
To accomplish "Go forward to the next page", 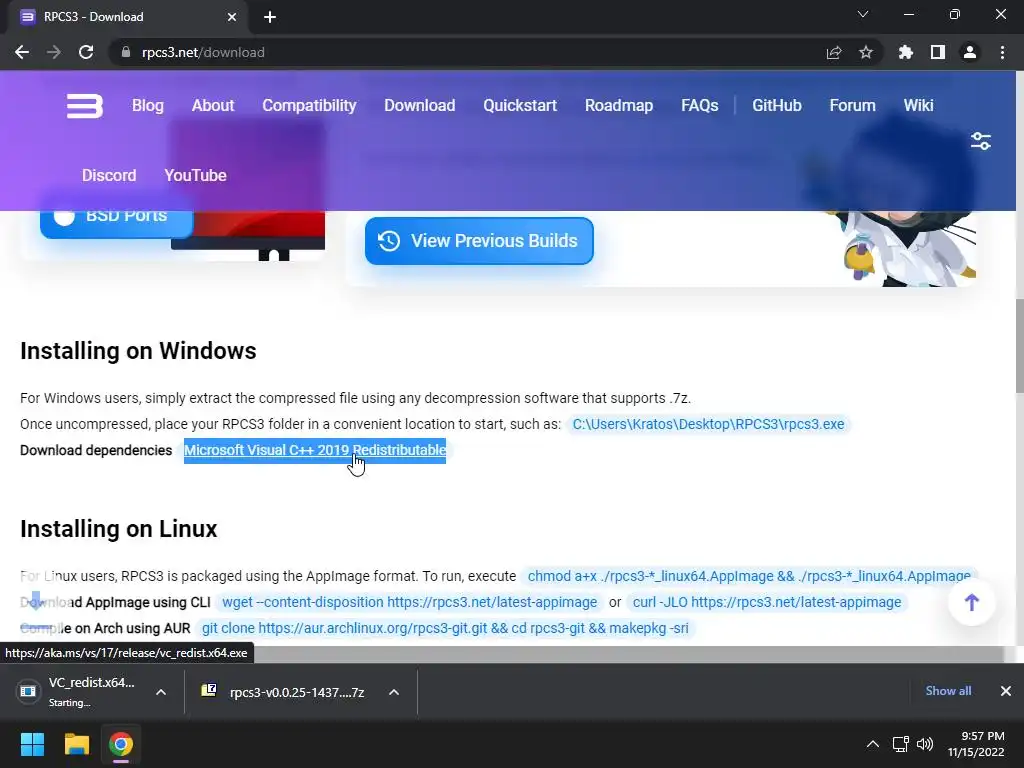I will pos(54,52).
